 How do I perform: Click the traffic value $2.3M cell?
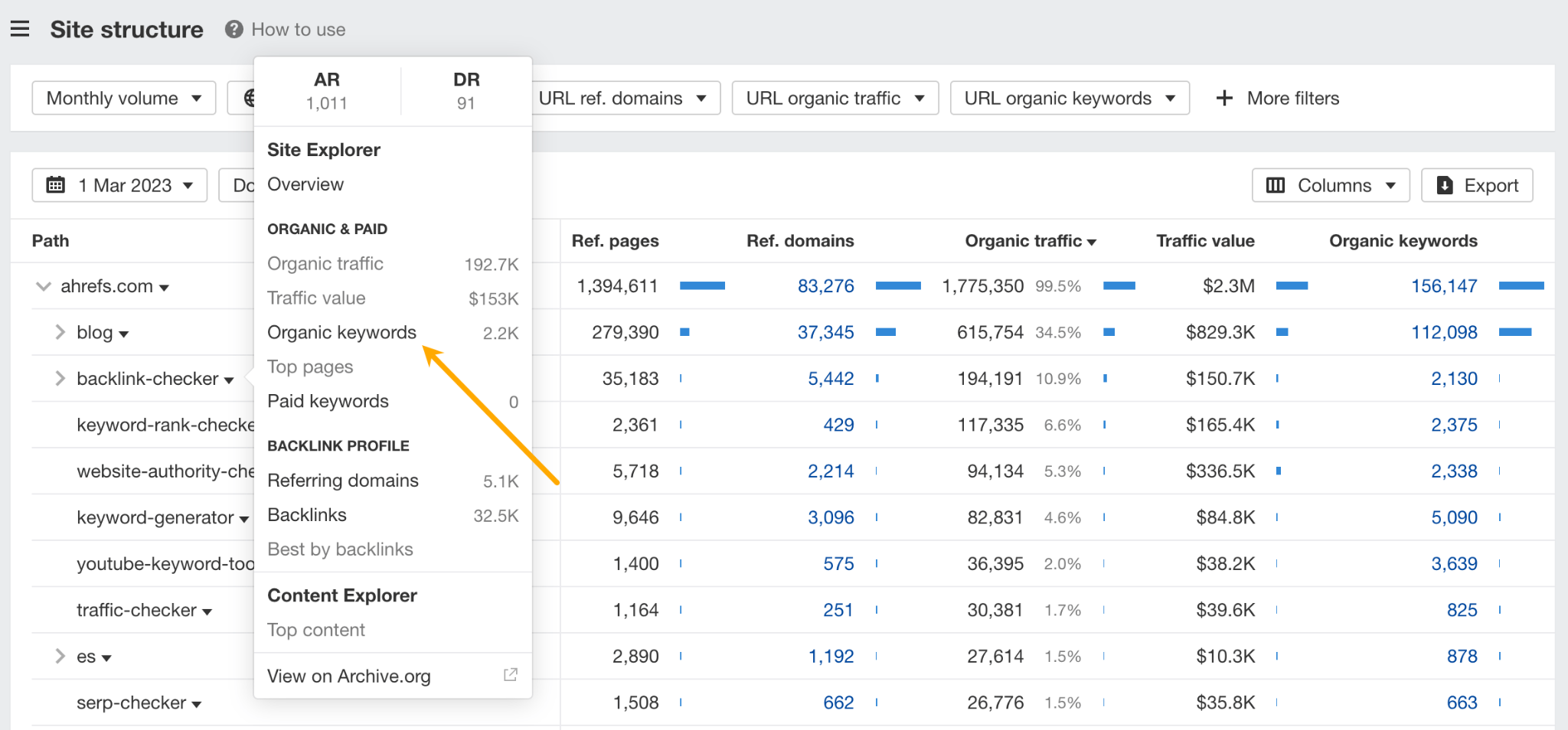pos(1229,286)
